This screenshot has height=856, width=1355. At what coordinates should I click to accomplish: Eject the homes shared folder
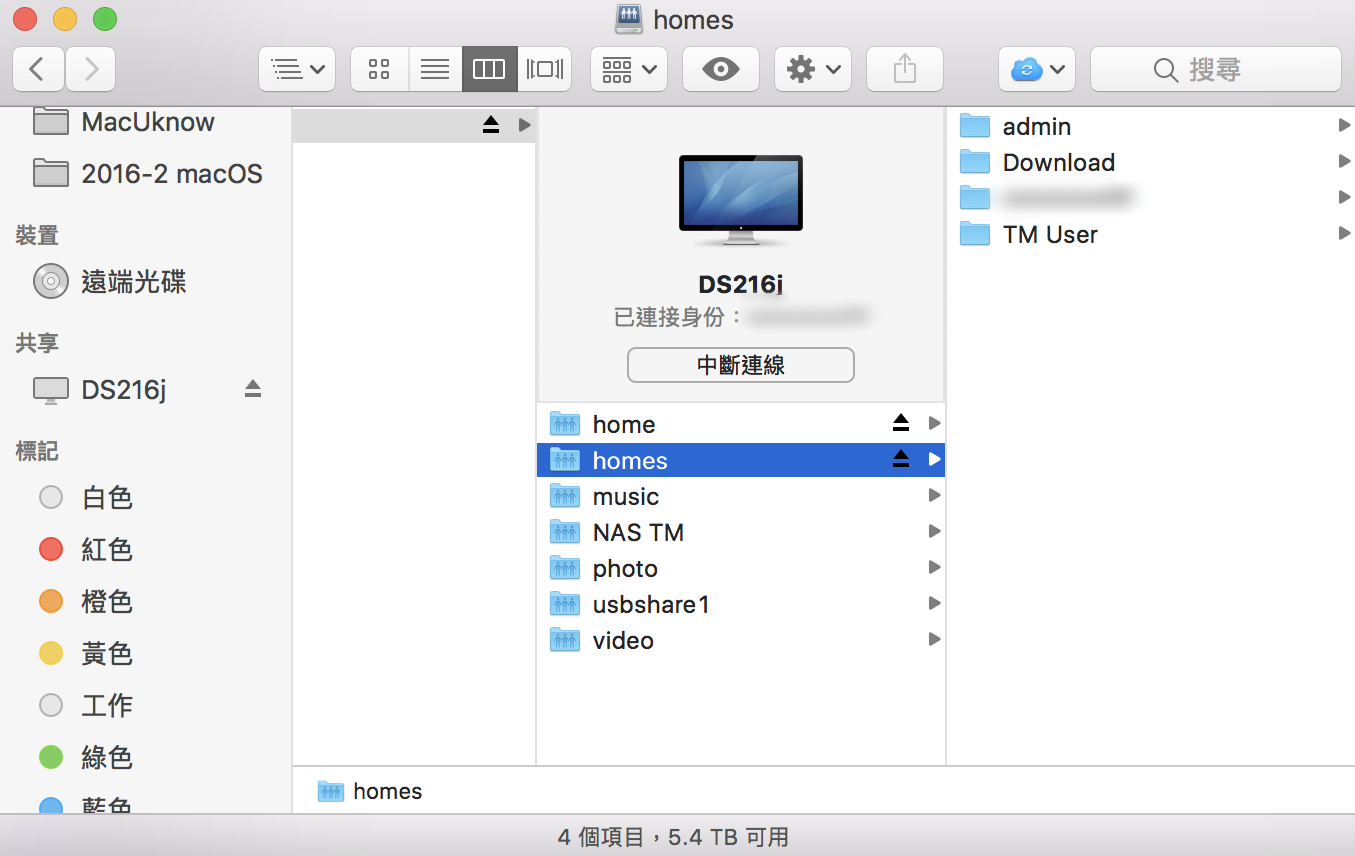click(901, 459)
